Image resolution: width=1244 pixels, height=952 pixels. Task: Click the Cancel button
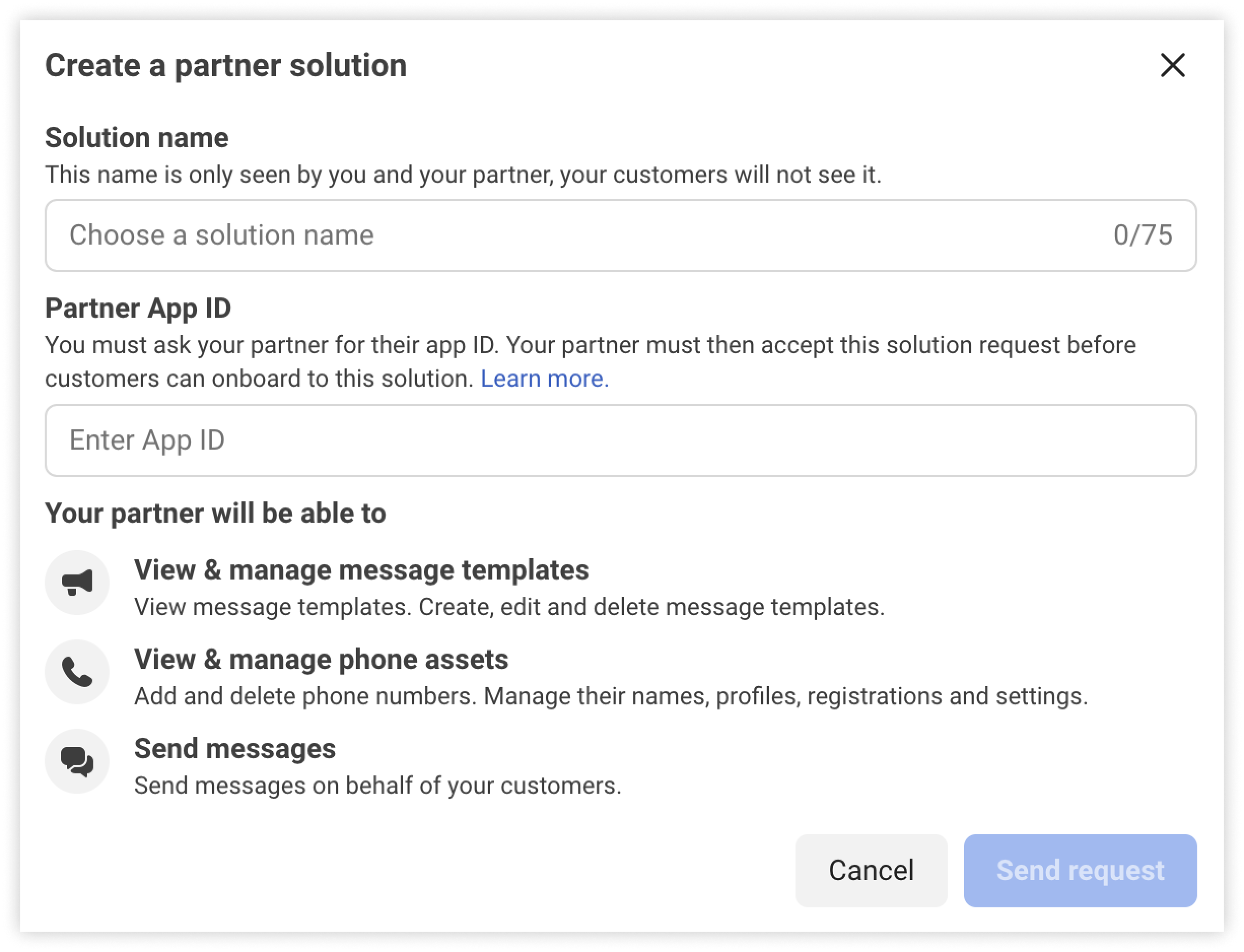(871, 870)
